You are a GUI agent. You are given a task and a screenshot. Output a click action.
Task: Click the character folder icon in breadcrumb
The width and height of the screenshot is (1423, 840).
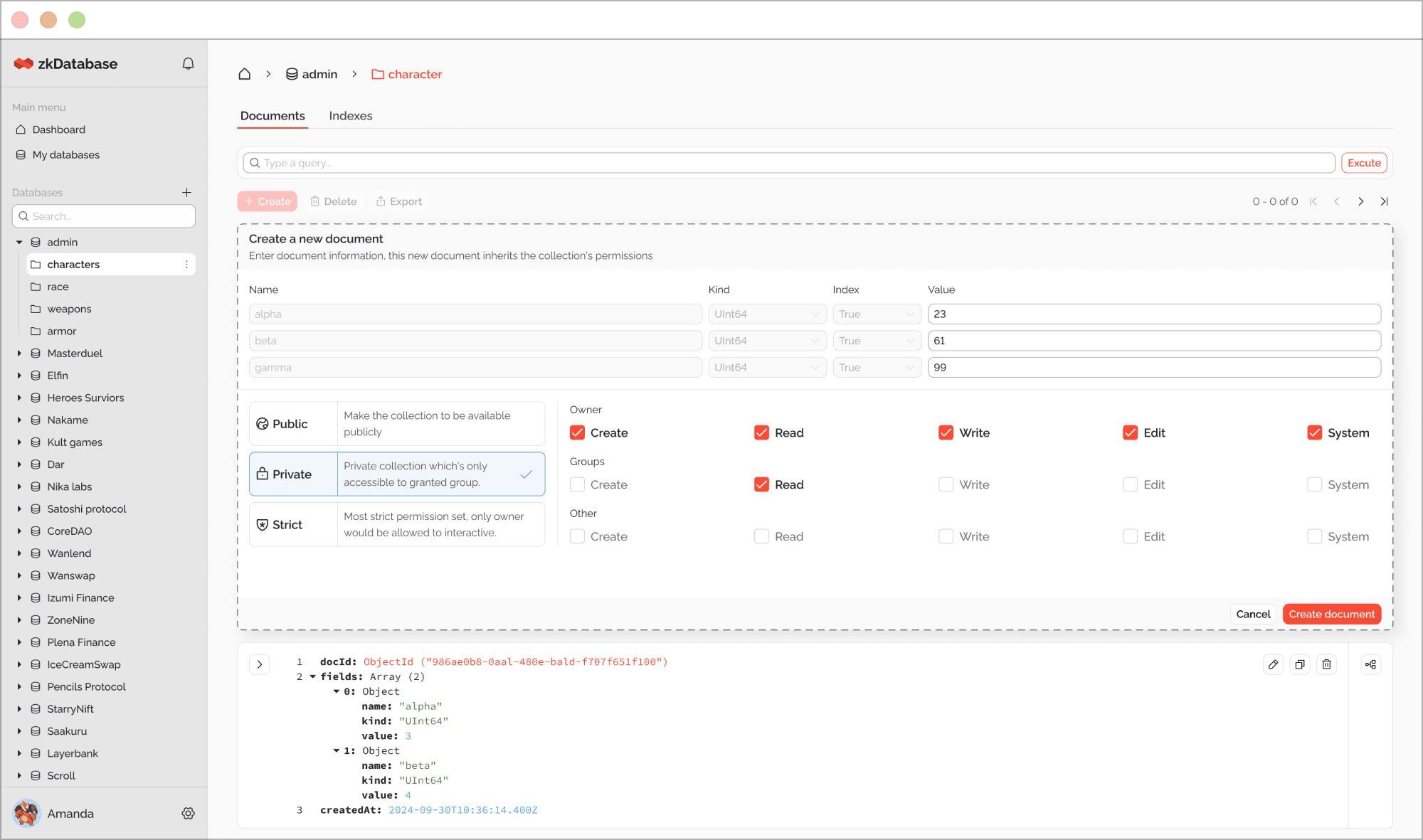(378, 74)
